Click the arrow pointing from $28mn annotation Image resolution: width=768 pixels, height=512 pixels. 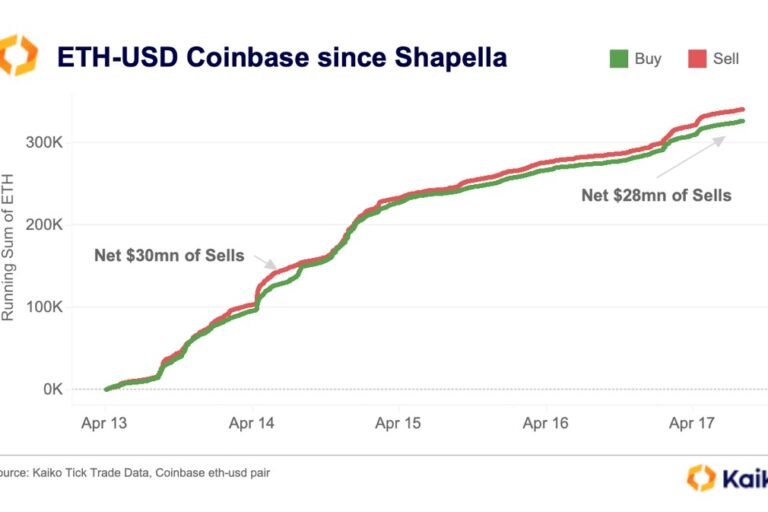[691, 156]
